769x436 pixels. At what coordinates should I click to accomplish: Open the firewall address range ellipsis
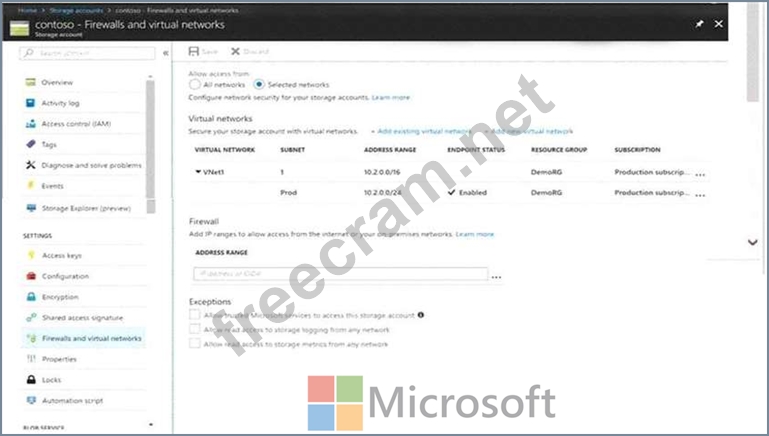pos(496,277)
